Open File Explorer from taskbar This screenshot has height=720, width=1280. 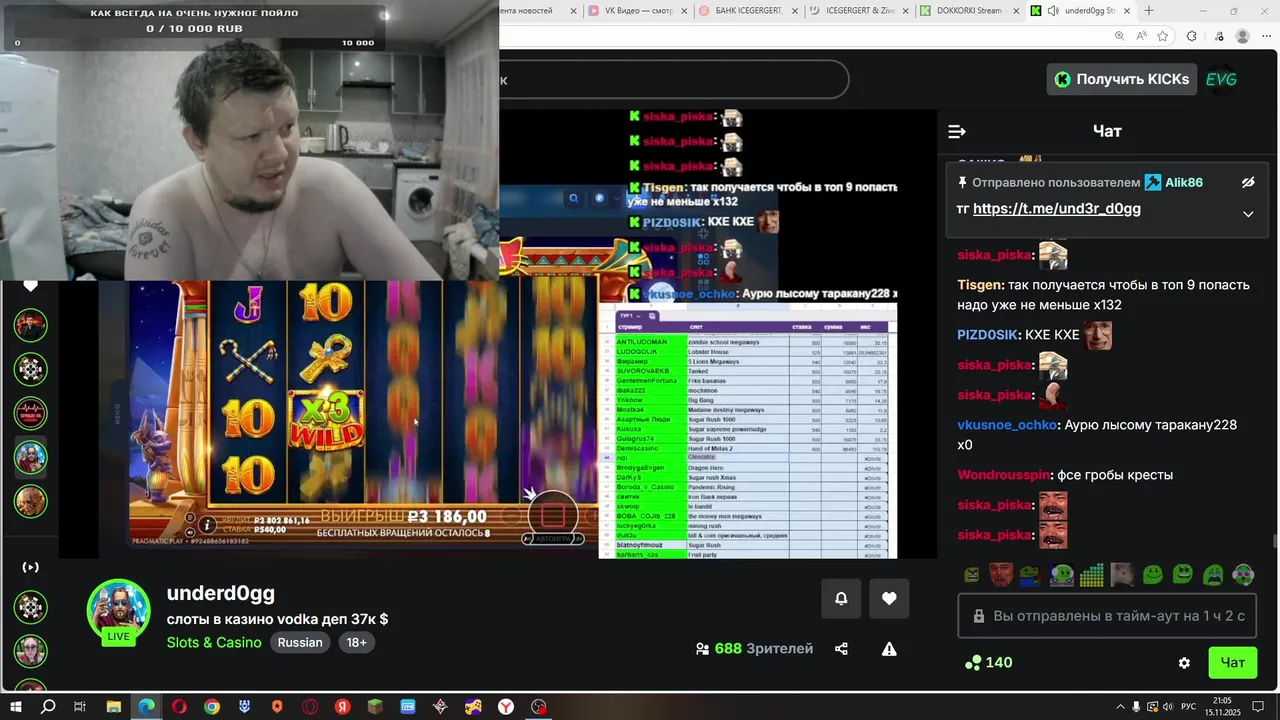113,707
